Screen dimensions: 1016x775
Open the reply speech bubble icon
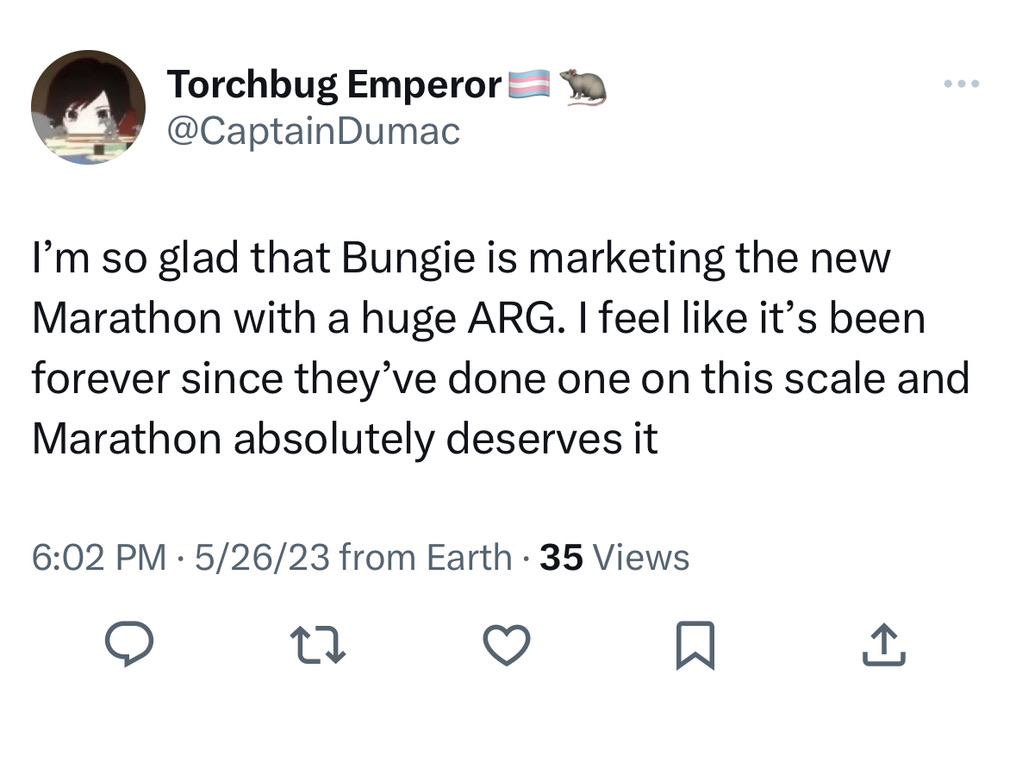click(x=130, y=647)
